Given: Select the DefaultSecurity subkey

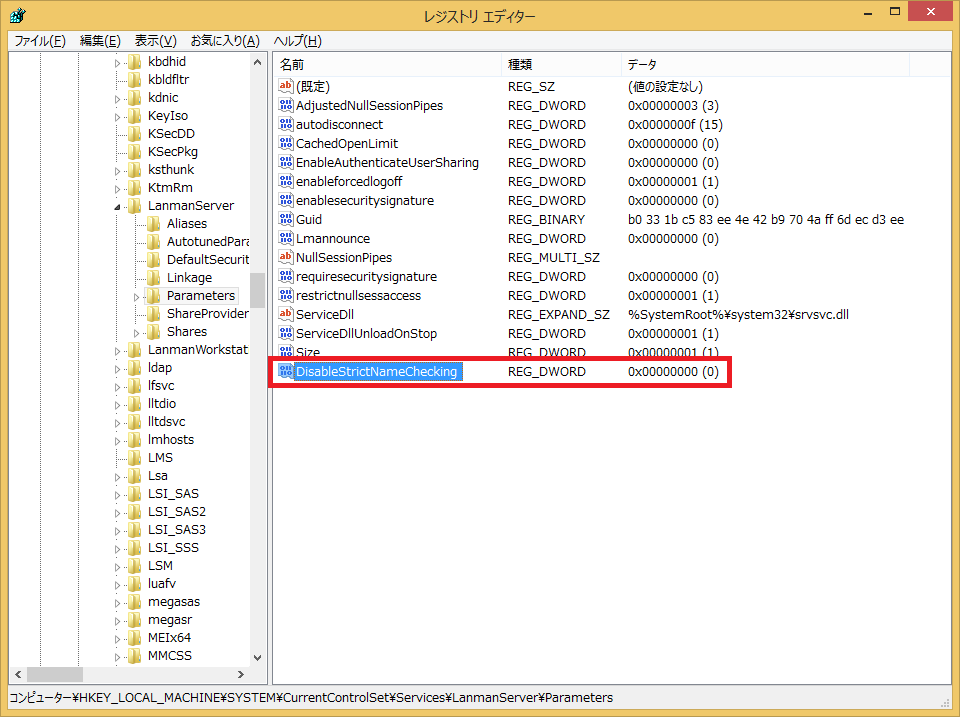Looking at the screenshot, I should point(207,260).
